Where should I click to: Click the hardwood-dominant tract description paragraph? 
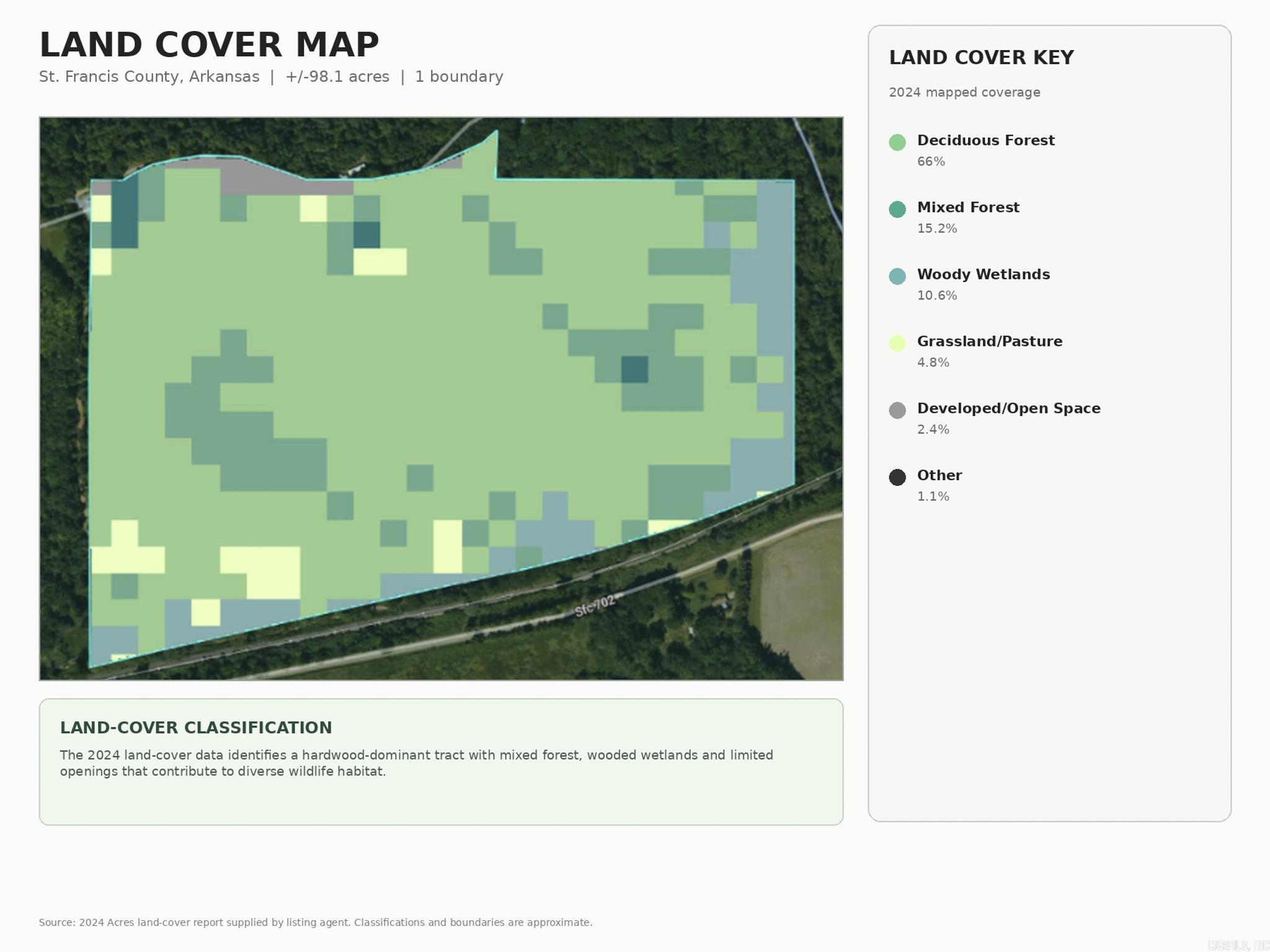(x=416, y=763)
